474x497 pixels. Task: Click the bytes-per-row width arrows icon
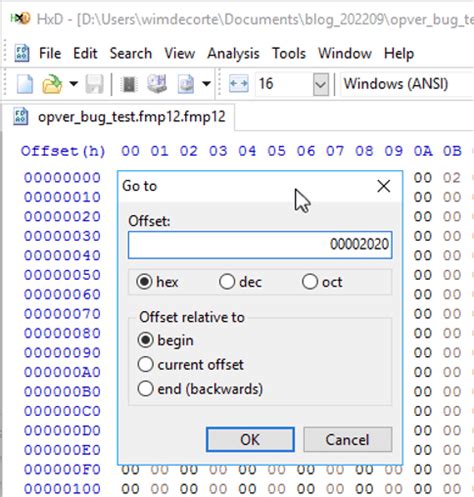[x=239, y=84]
